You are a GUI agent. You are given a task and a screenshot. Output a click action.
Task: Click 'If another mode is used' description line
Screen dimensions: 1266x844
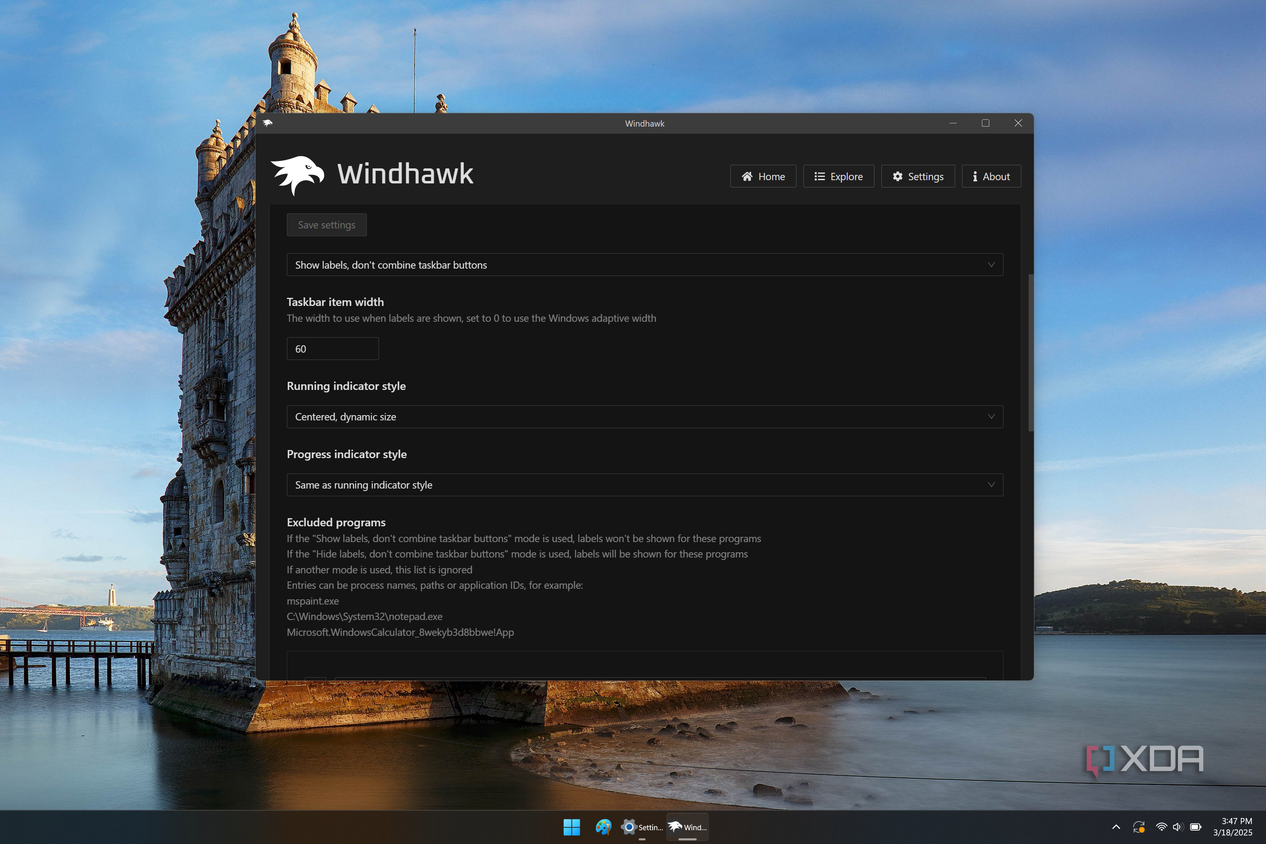(x=380, y=570)
